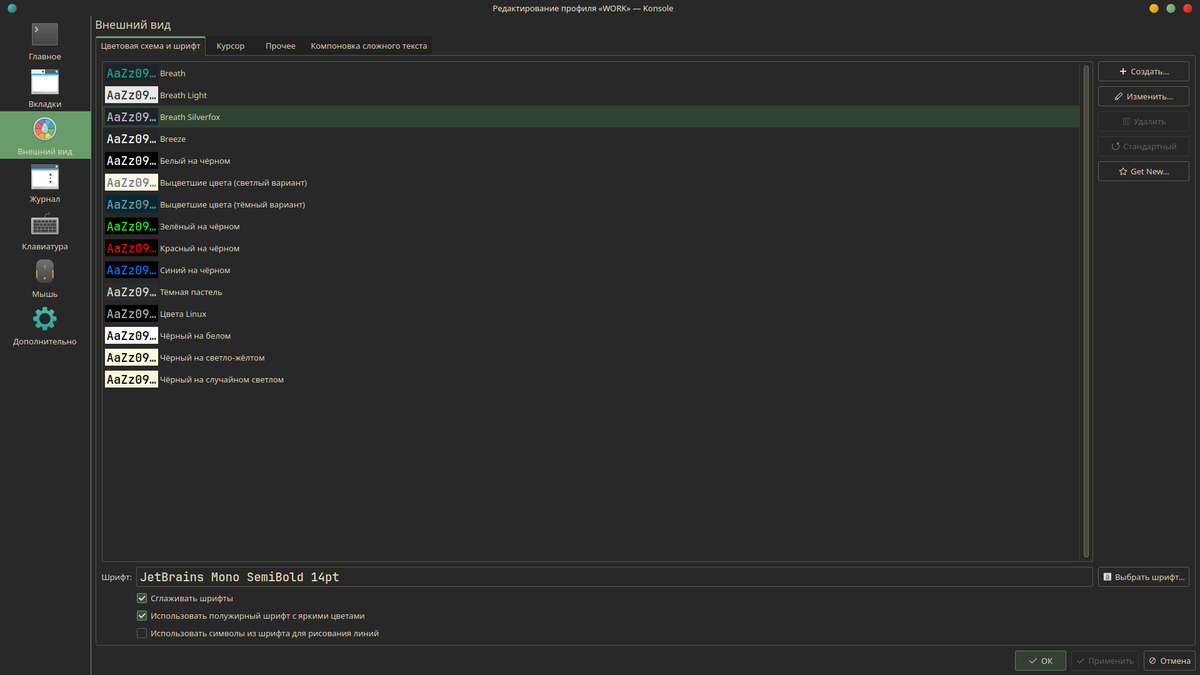This screenshot has height=675, width=1200.
Task: Click the Изменить... button
Action: coord(1143,96)
